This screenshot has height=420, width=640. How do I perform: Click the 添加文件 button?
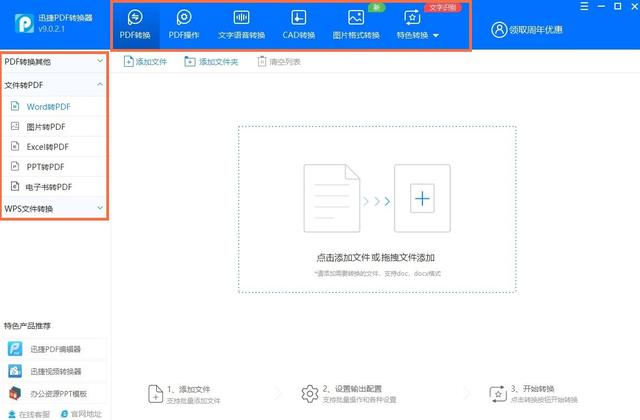[x=145, y=62]
